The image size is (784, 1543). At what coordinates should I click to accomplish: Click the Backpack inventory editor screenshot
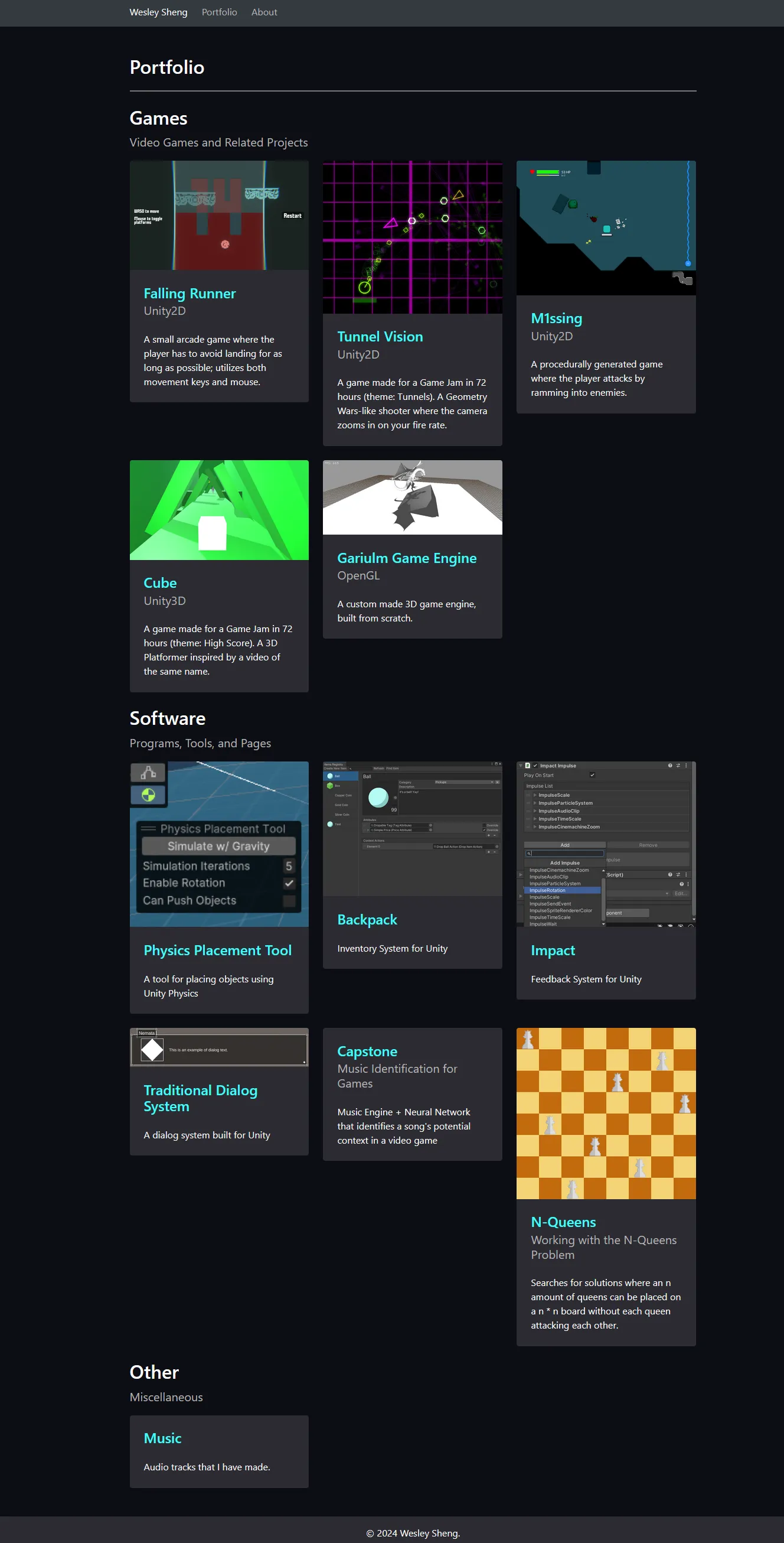[412, 828]
